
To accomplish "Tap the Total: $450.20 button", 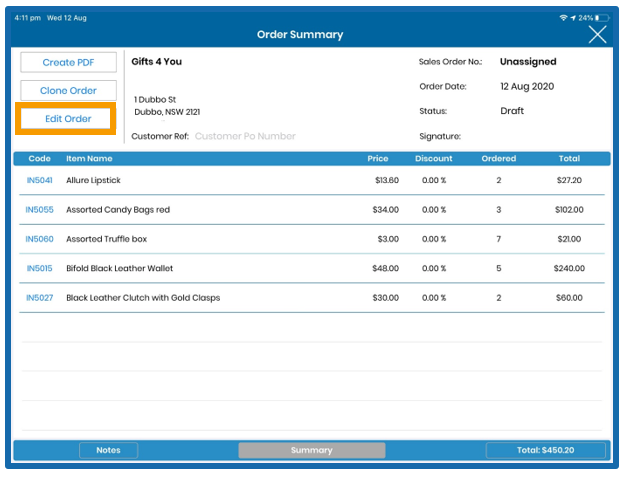I will point(545,450).
